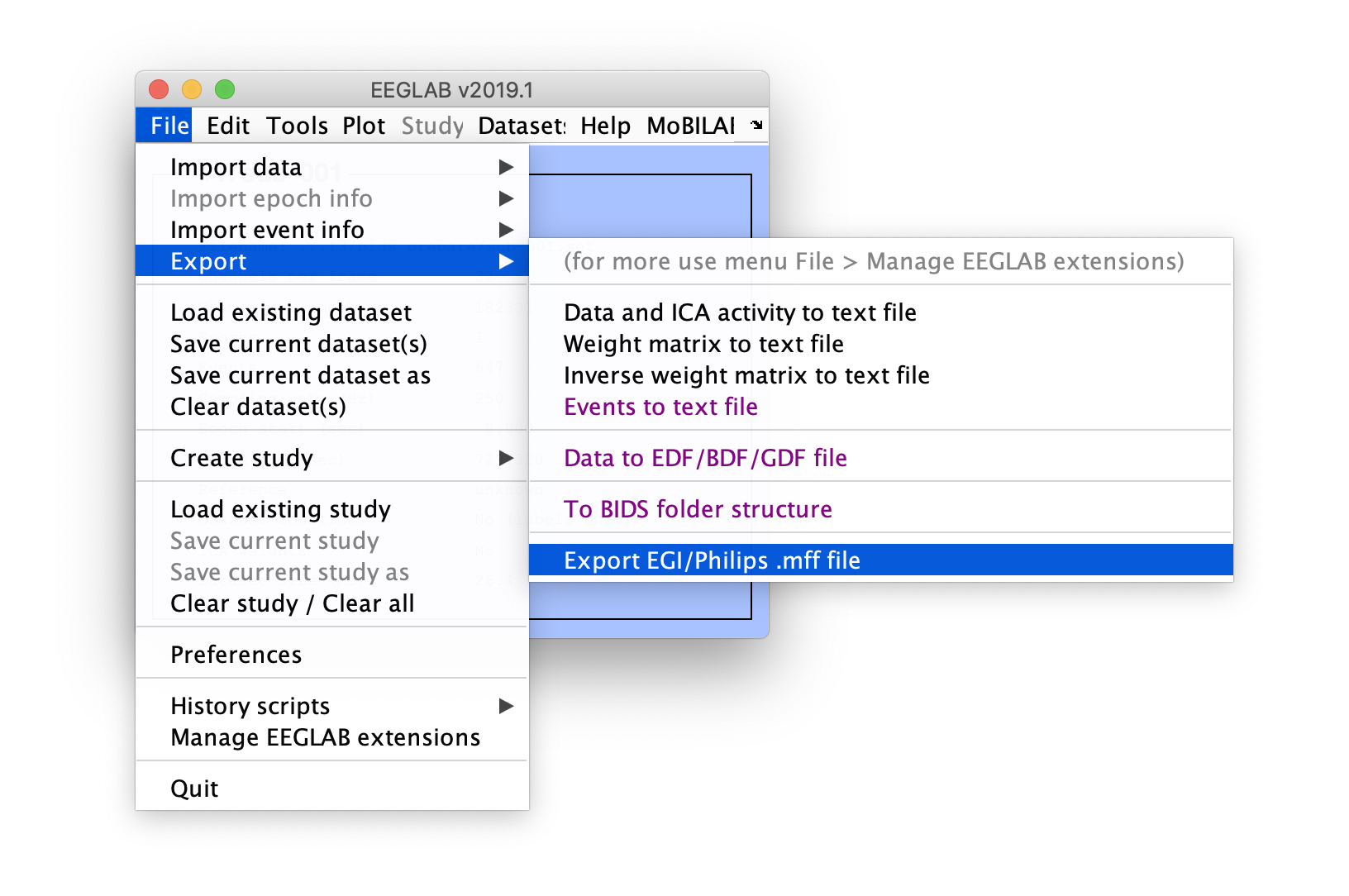
Task: Expand the Create study submenu arrow
Action: (x=507, y=458)
